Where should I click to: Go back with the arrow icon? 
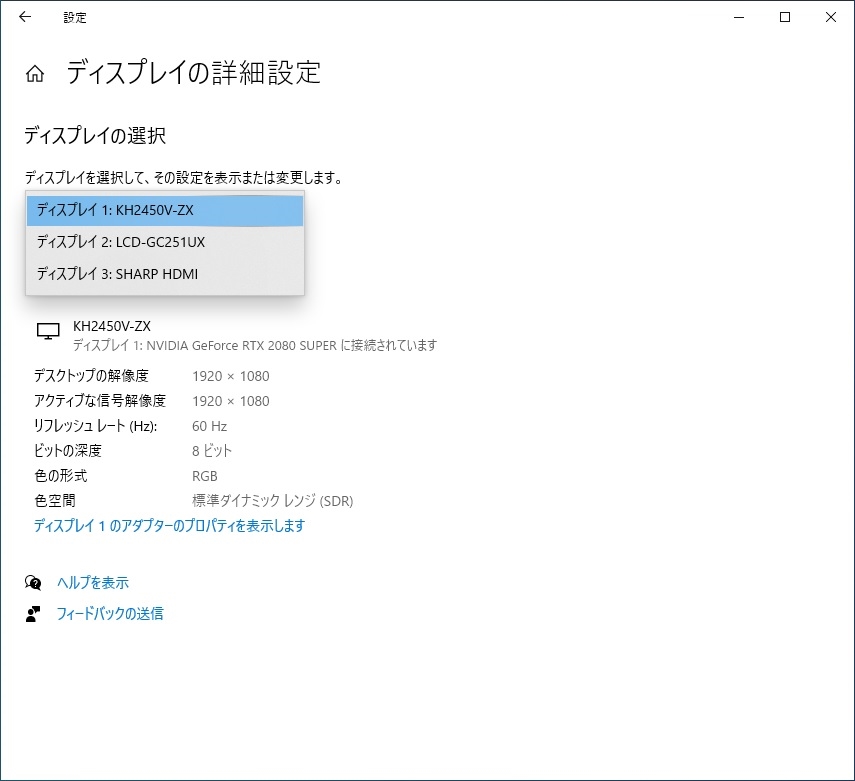coord(25,17)
